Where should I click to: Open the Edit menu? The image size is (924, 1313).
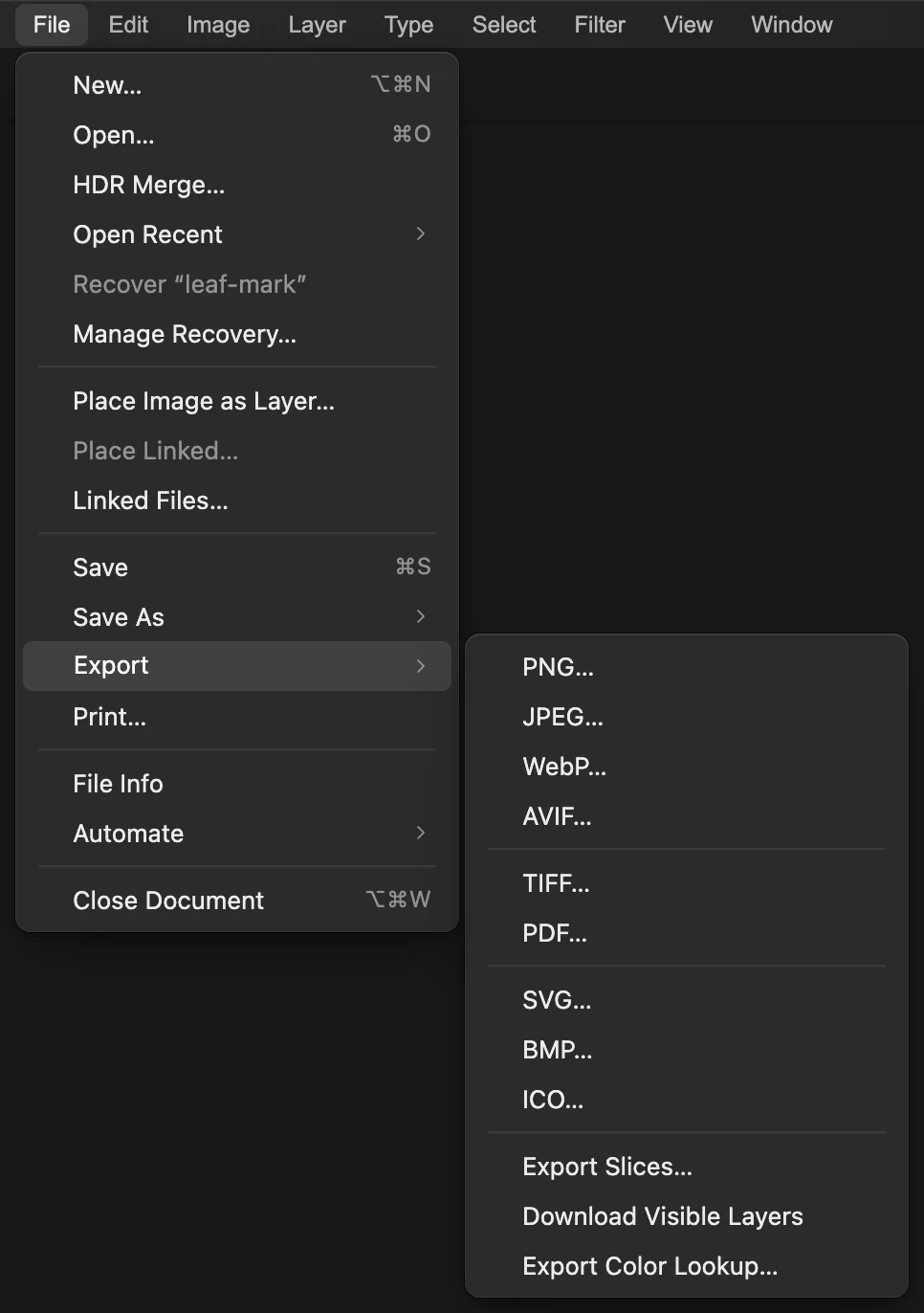[x=128, y=25]
